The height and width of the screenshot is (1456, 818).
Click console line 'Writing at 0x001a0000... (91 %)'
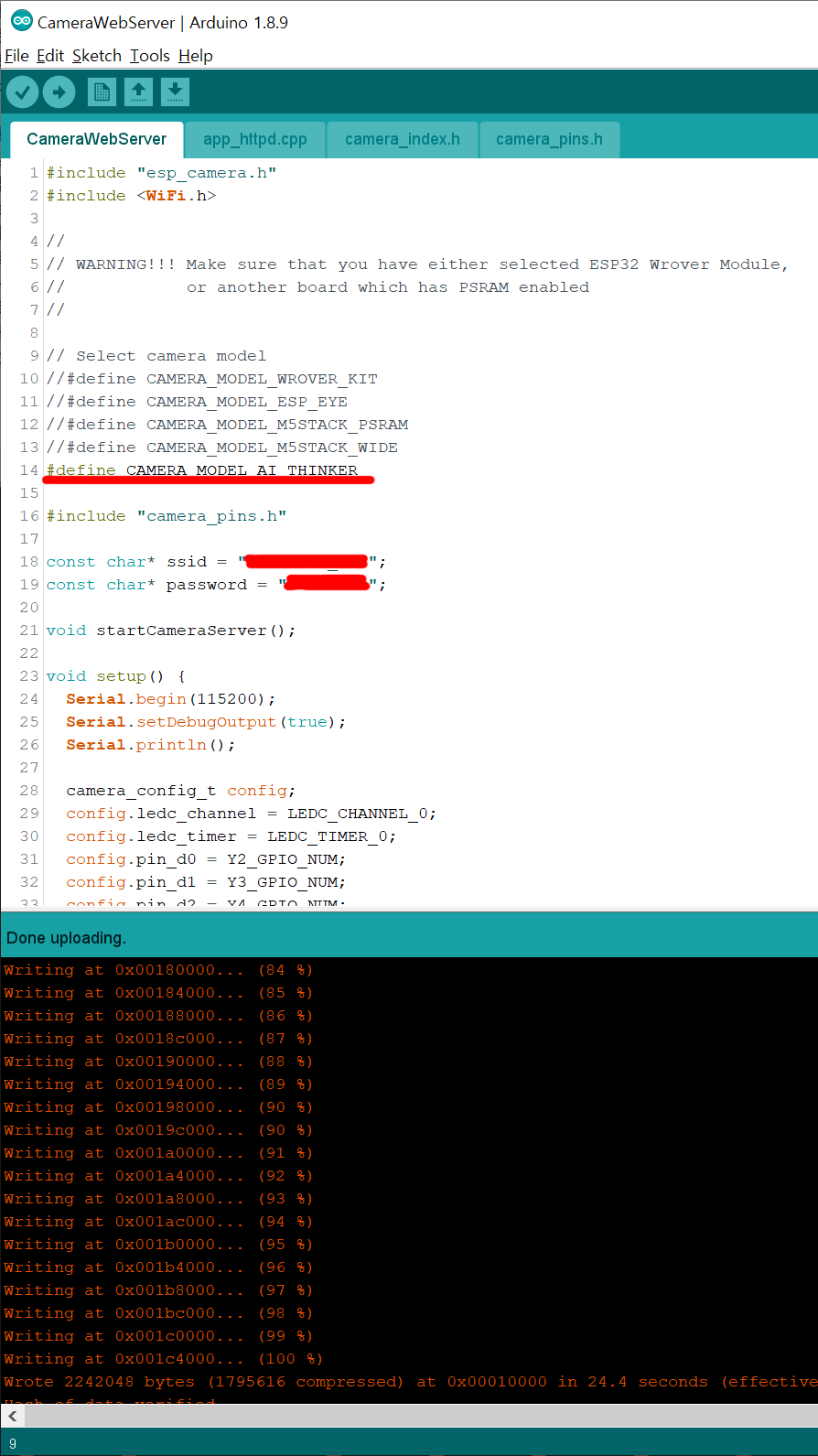(158, 1153)
